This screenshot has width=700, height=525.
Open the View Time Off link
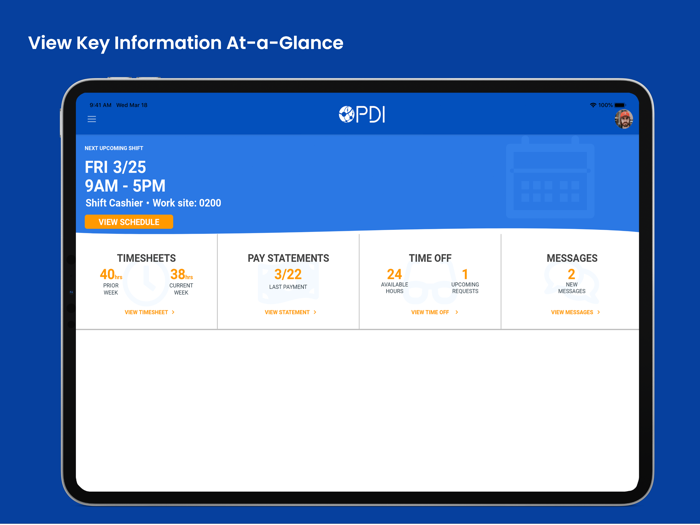click(434, 312)
